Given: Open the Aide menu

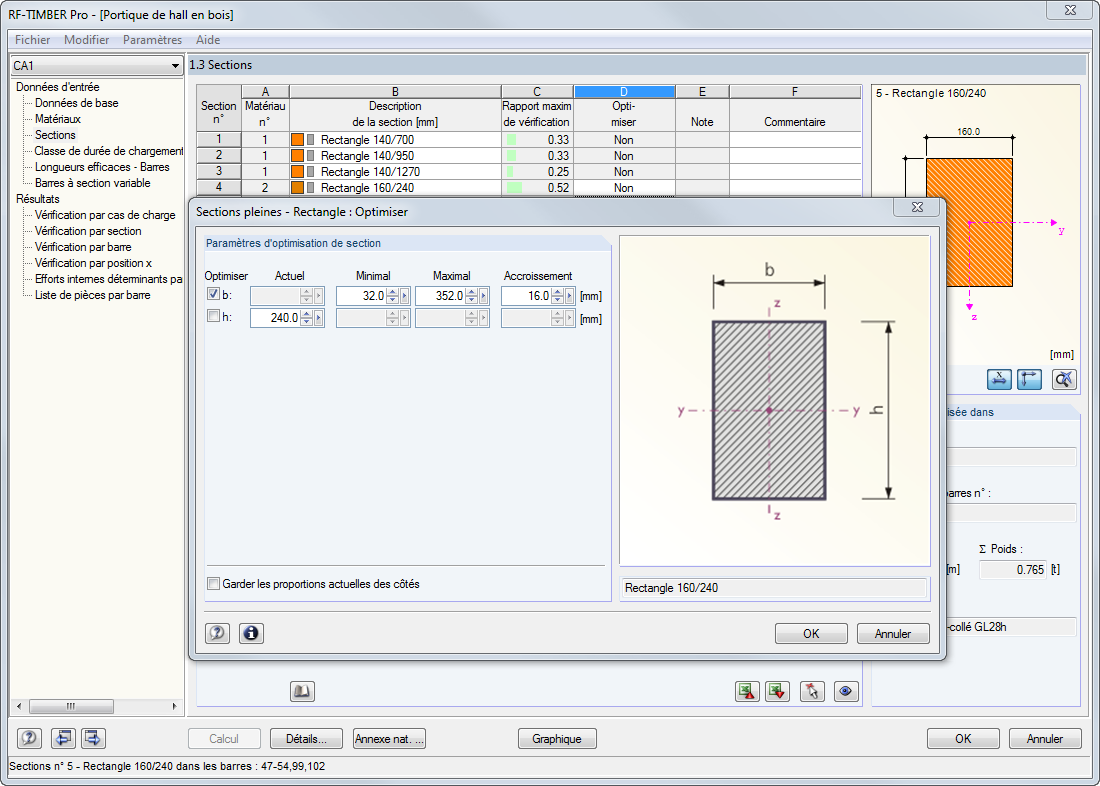Looking at the screenshot, I should pyautogui.click(x=208, y=40).
